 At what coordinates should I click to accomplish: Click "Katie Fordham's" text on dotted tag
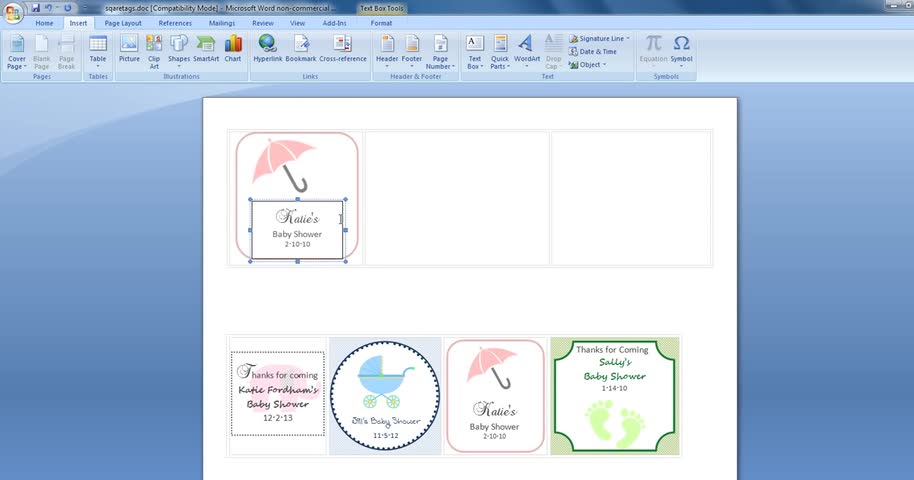tap(279, 390)
